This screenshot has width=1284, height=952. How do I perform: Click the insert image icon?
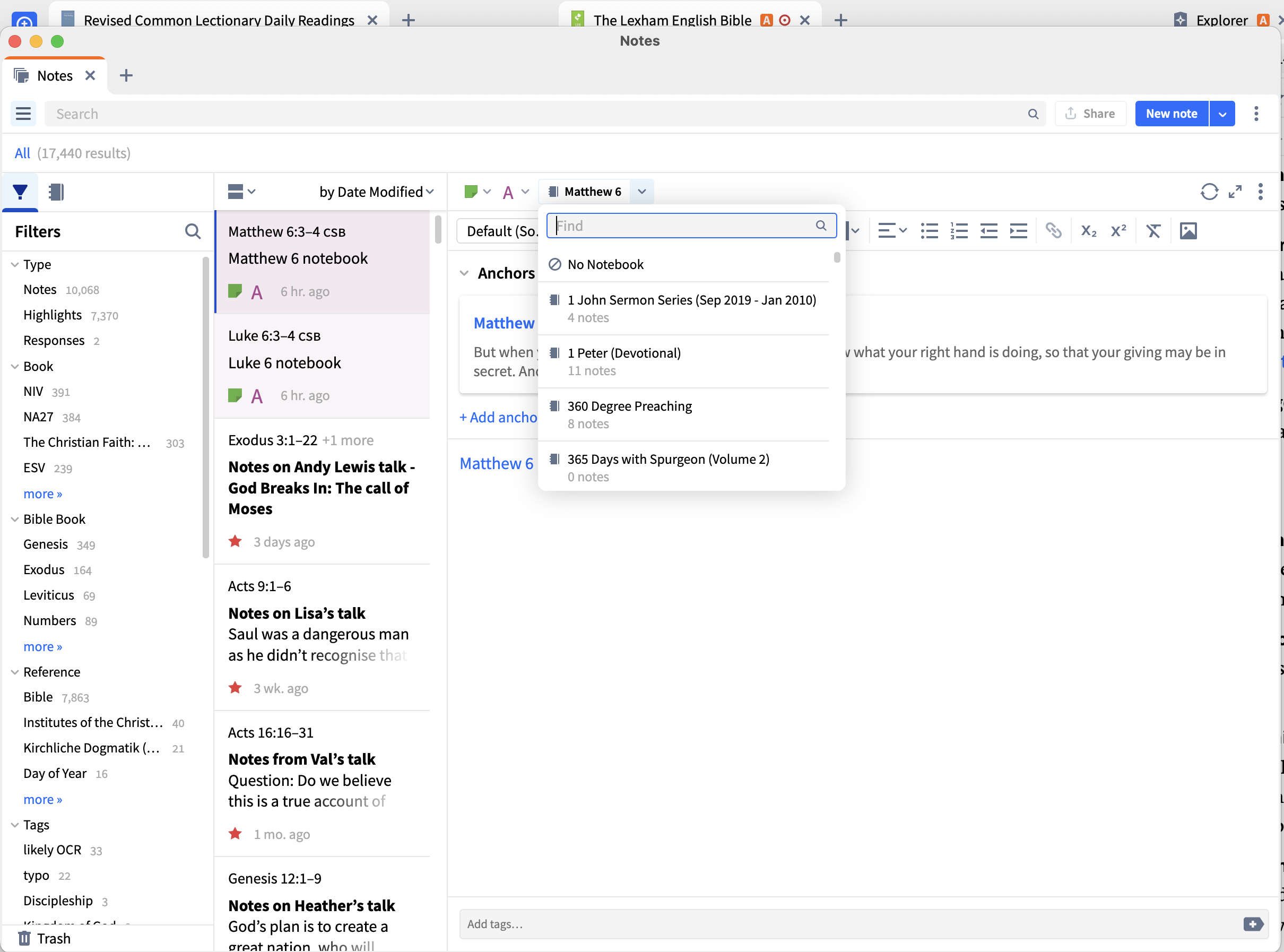point(1188,231)
